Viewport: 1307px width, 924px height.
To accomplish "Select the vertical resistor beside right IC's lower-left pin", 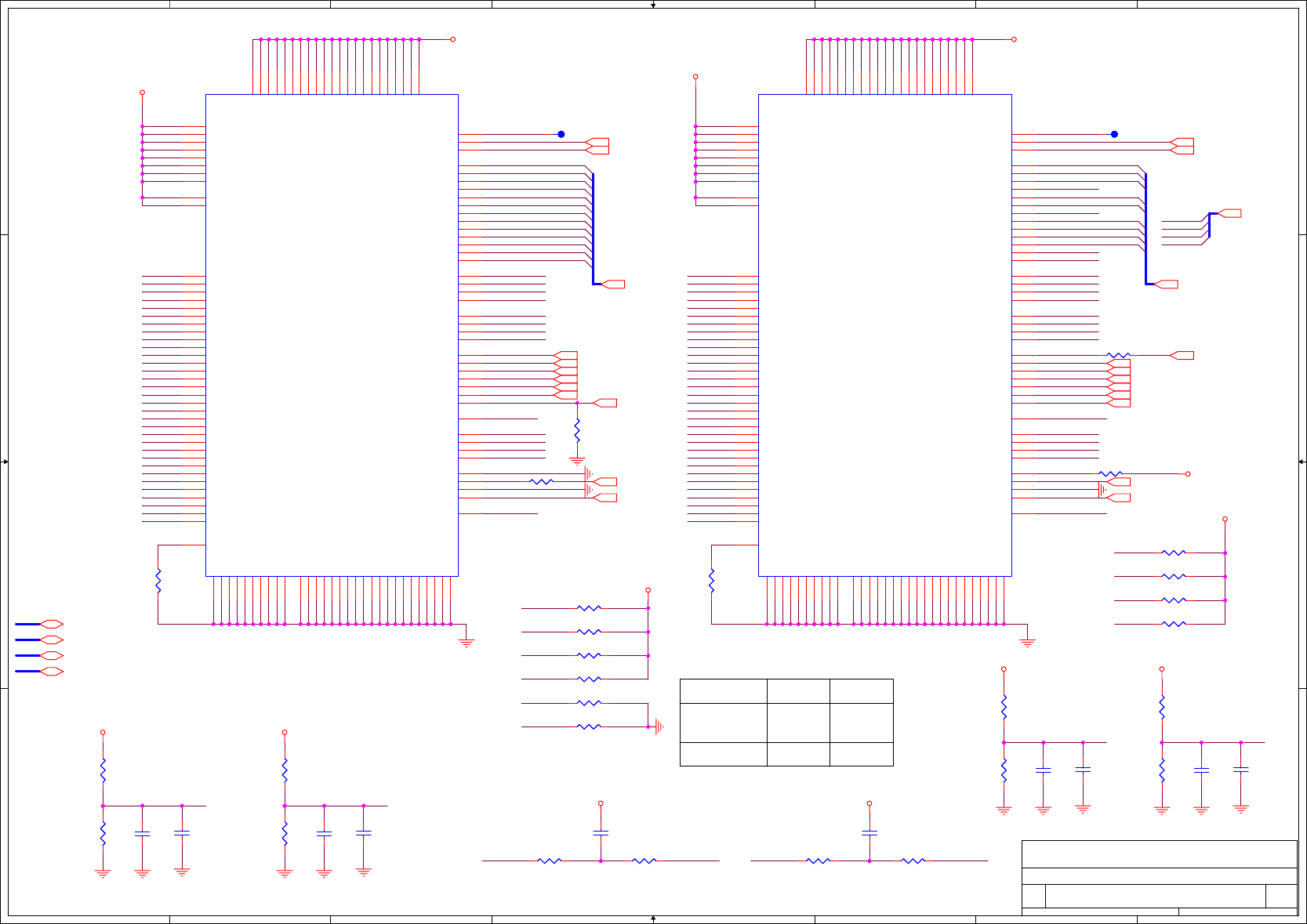I will click(x=712, y=581).
